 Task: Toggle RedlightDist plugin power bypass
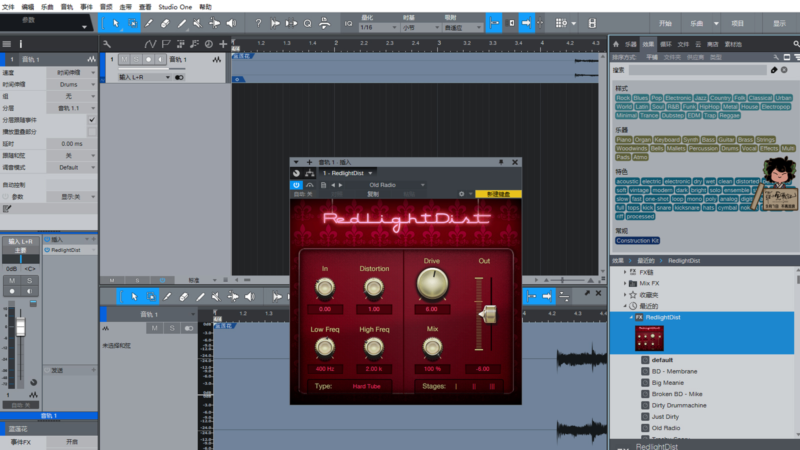coord(296,184)
